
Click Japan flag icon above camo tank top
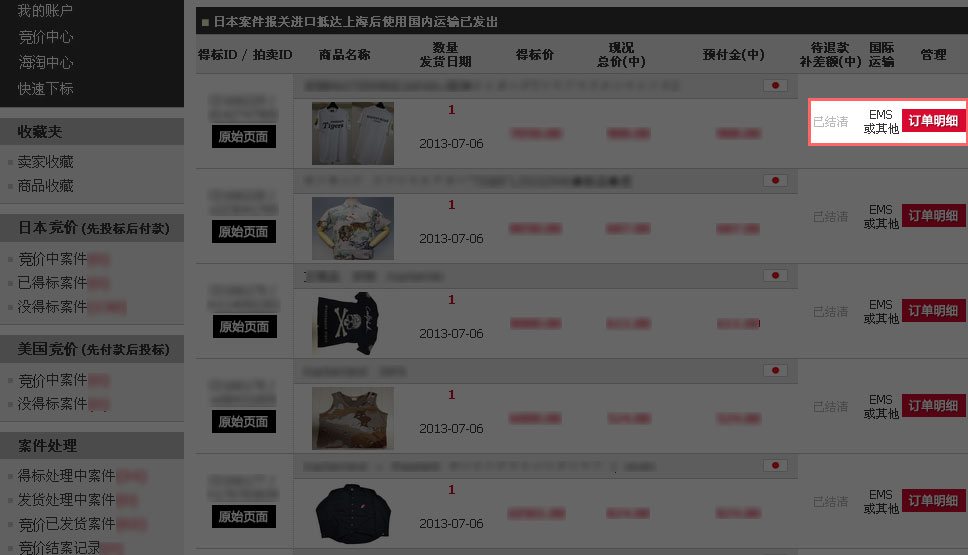(775, 370)
